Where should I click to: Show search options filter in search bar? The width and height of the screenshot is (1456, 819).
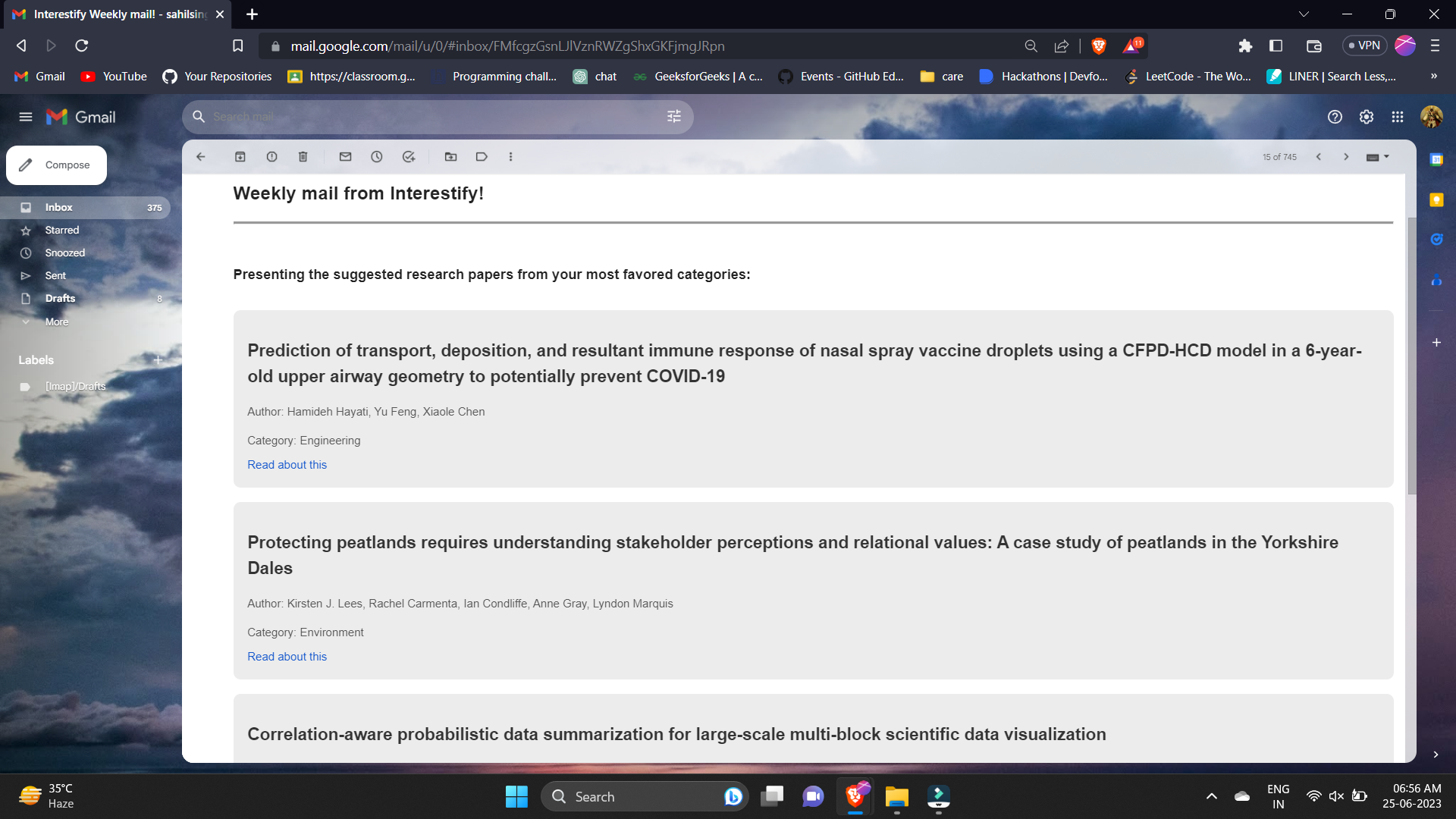[673, 117]
